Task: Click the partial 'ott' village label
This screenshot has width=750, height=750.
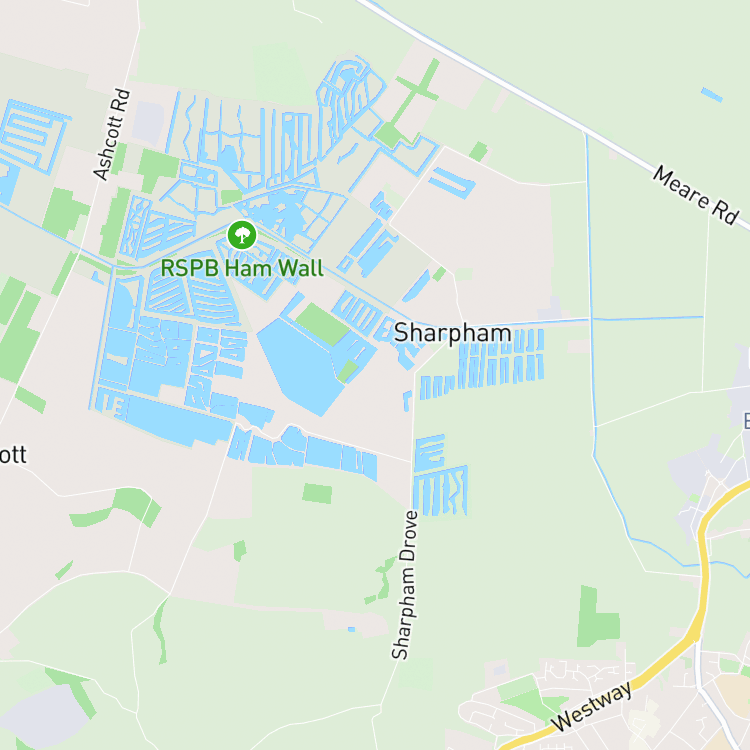Action: tap(13, 455)
